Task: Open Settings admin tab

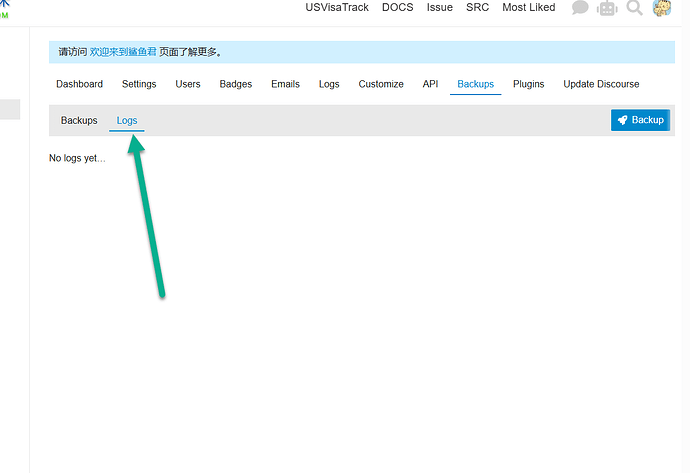Action: (139, 84)
